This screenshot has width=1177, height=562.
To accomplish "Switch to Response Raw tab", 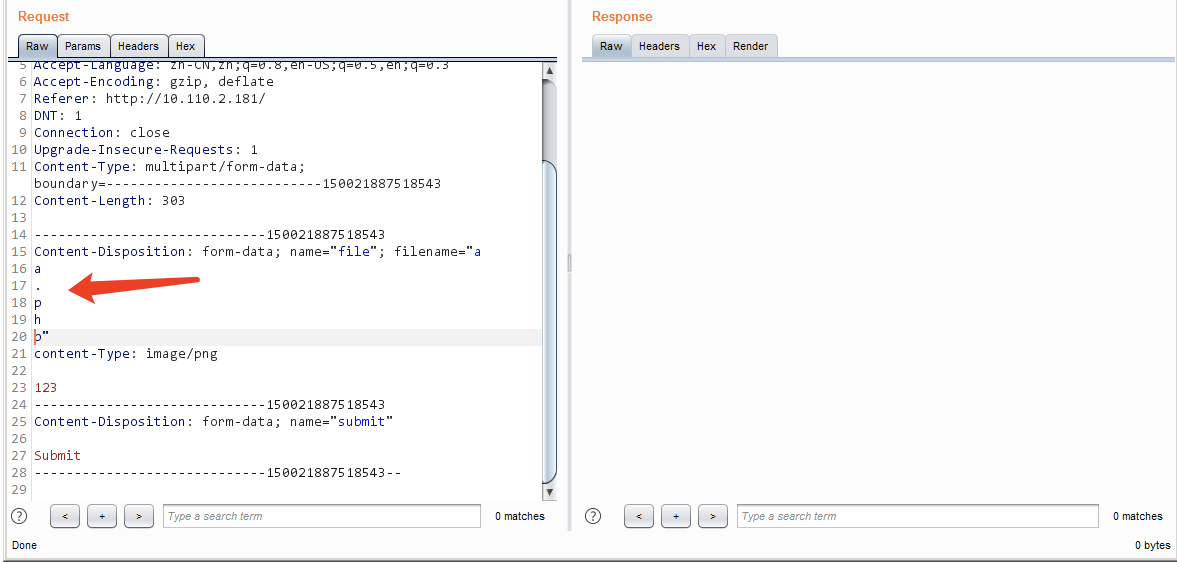I will click(x=611, y=46).
